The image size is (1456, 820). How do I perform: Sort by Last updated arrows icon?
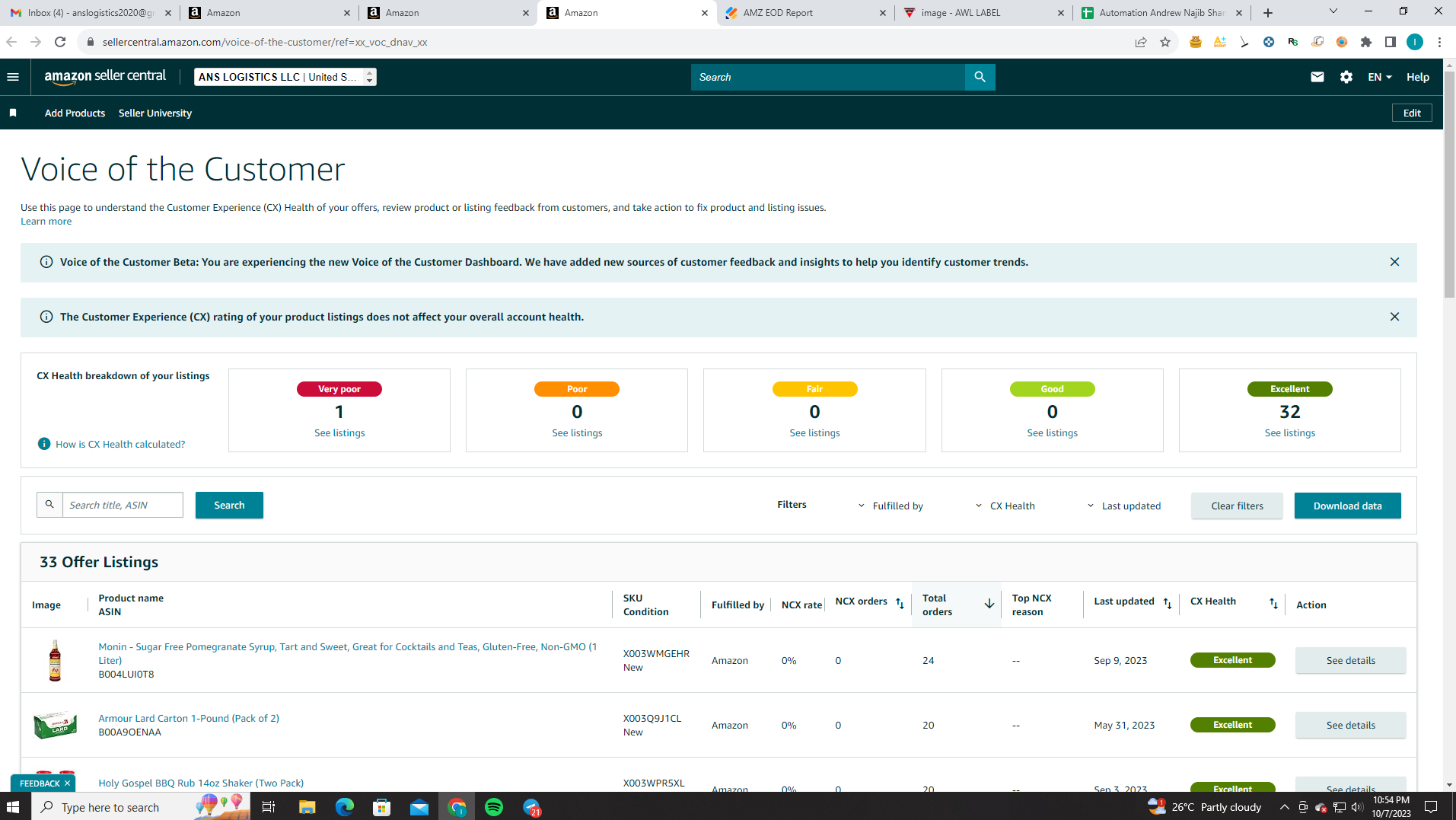click(x=1168, y=603)
